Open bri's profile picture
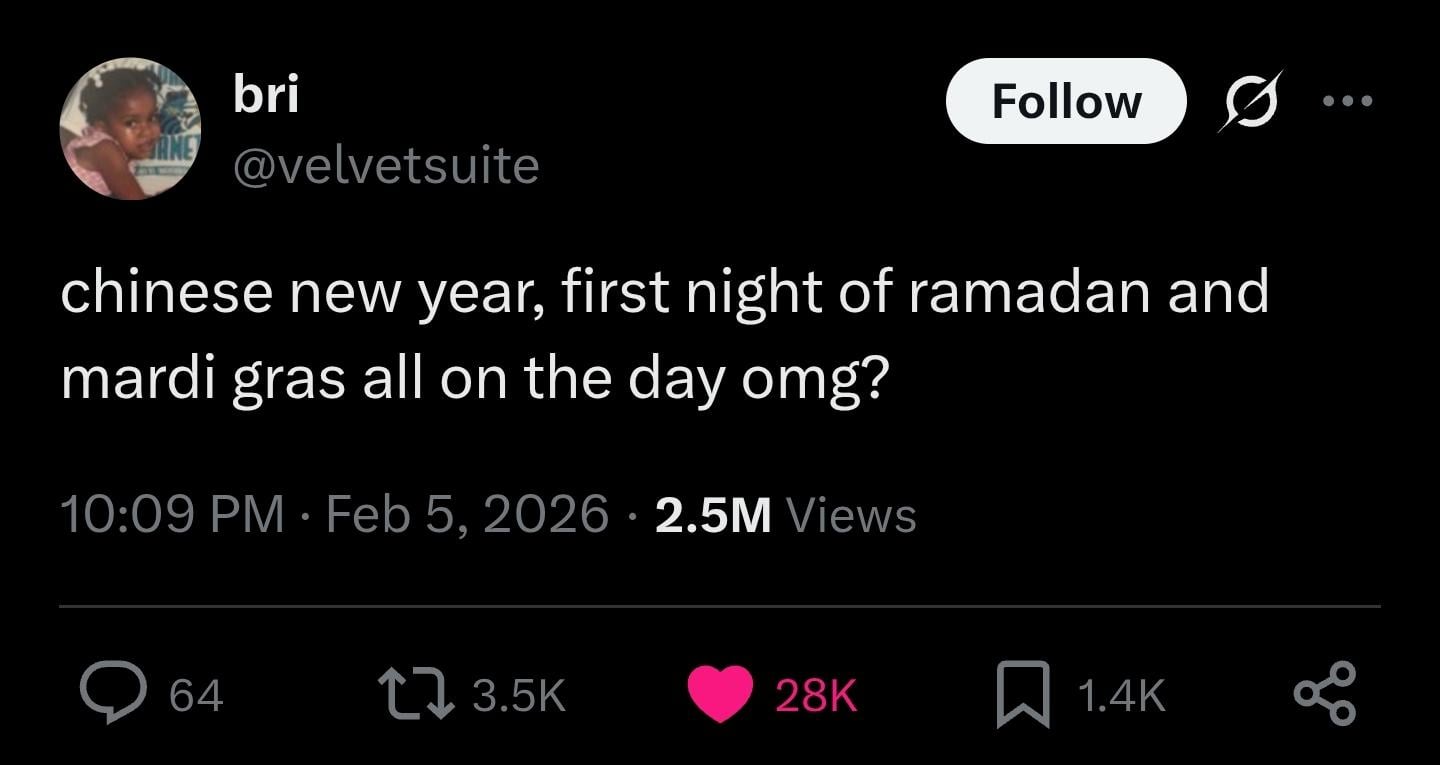Viewport: 1440px width, 765px height. tap(130, 129)
